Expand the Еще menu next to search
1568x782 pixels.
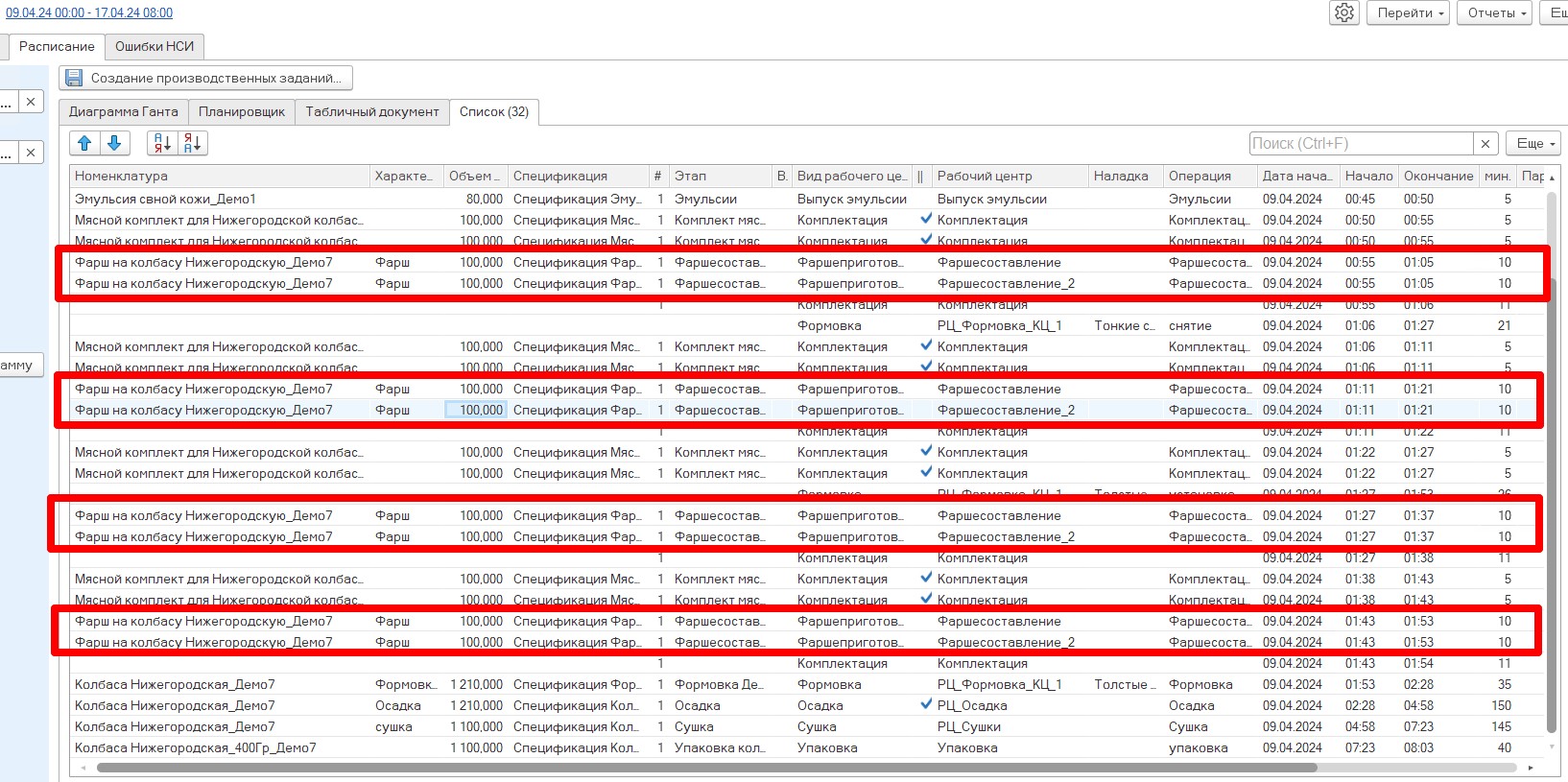(x=1534, y=143)
